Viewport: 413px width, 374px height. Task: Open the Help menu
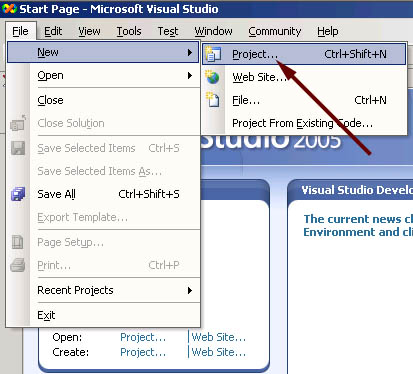click(x=328, y=31)
